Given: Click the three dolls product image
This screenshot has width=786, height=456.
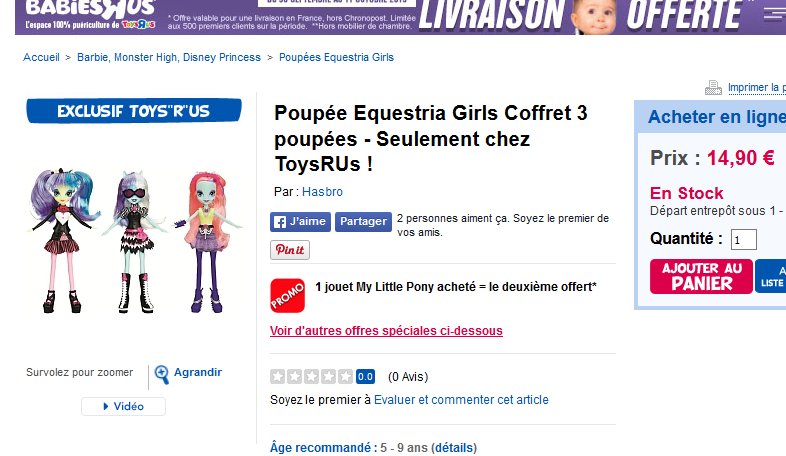Looking at the screenshot, I should 134,241.
